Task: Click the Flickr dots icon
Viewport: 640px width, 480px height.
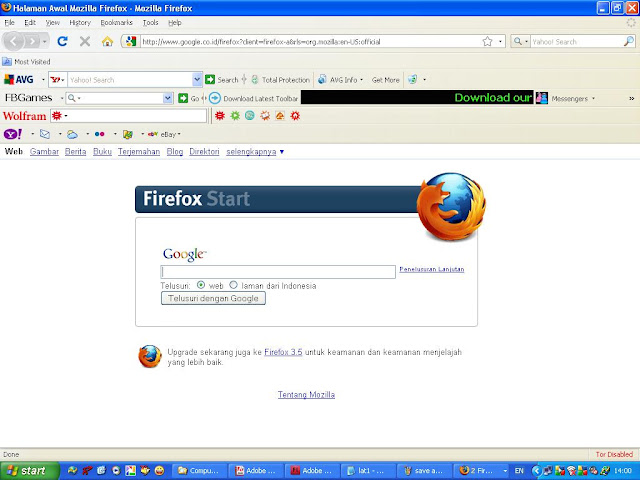Action: 100,134
